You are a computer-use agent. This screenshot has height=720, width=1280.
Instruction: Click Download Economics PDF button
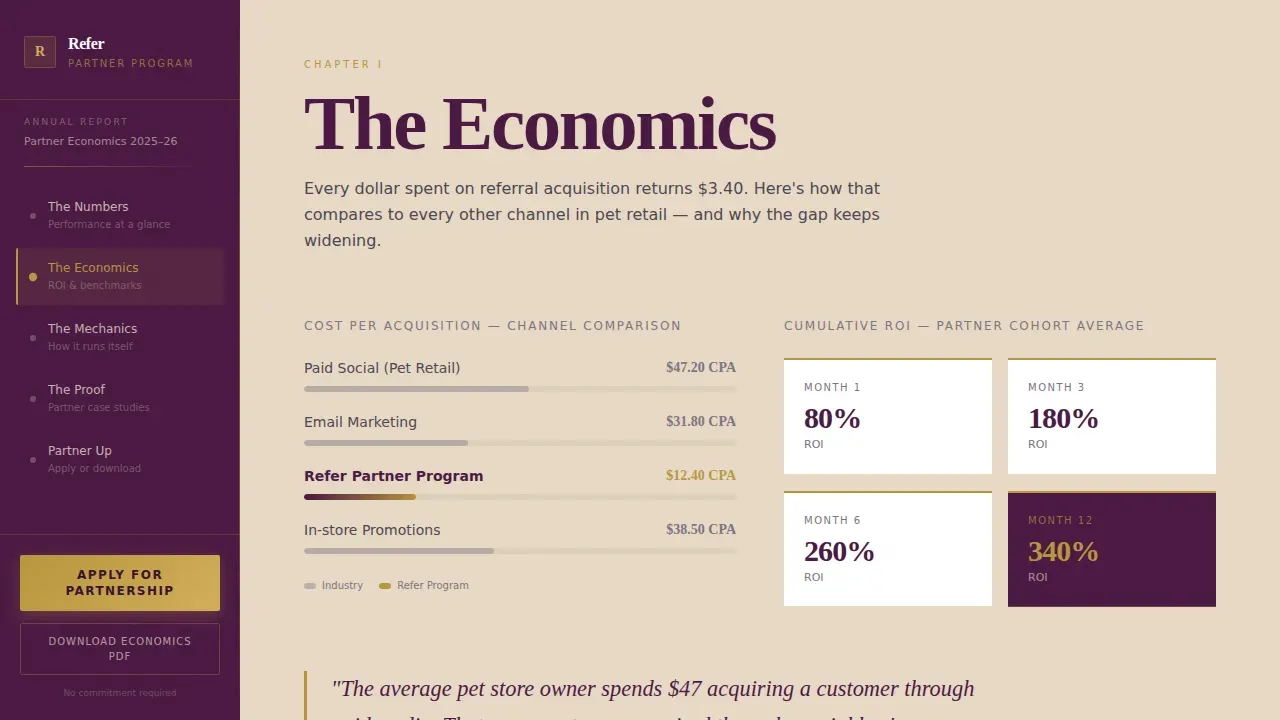click(120, 649)
